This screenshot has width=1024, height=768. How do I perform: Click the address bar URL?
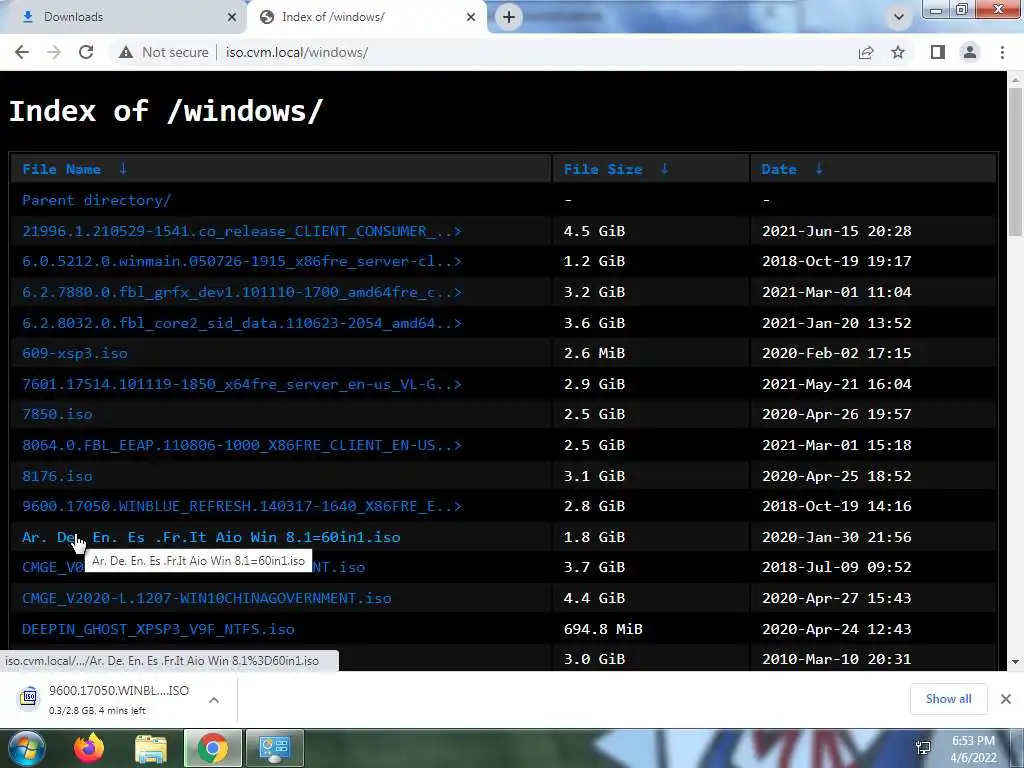tap(297, 52)
